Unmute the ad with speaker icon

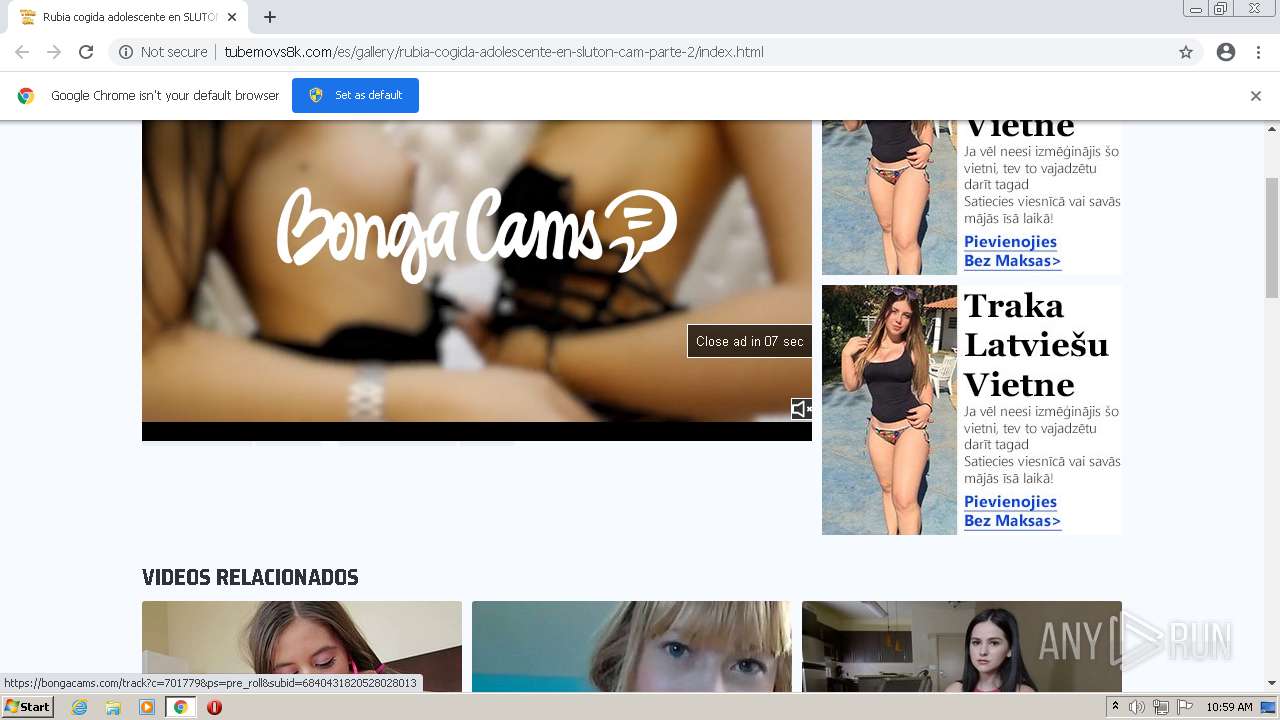click(801, 409)
